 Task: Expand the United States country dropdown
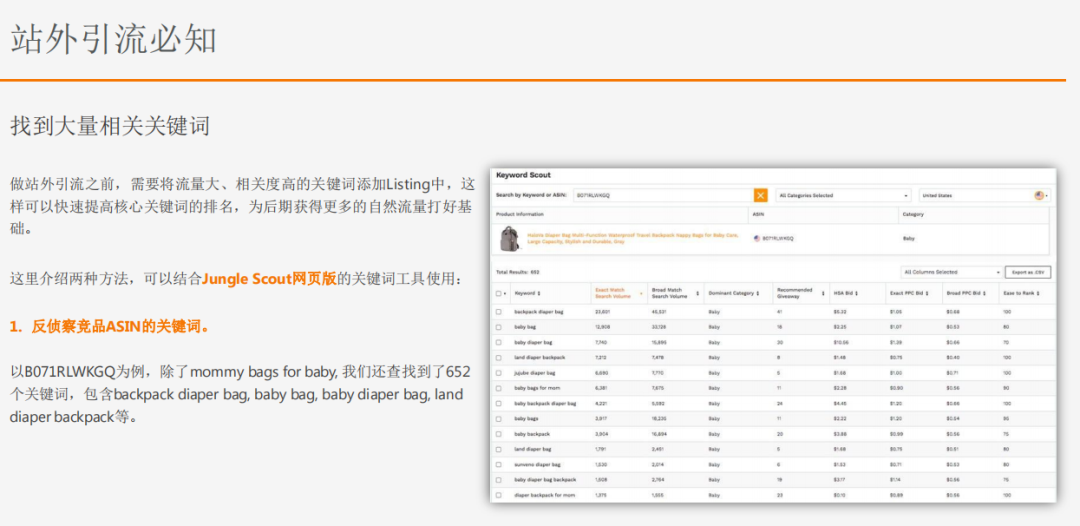point(975,195)
